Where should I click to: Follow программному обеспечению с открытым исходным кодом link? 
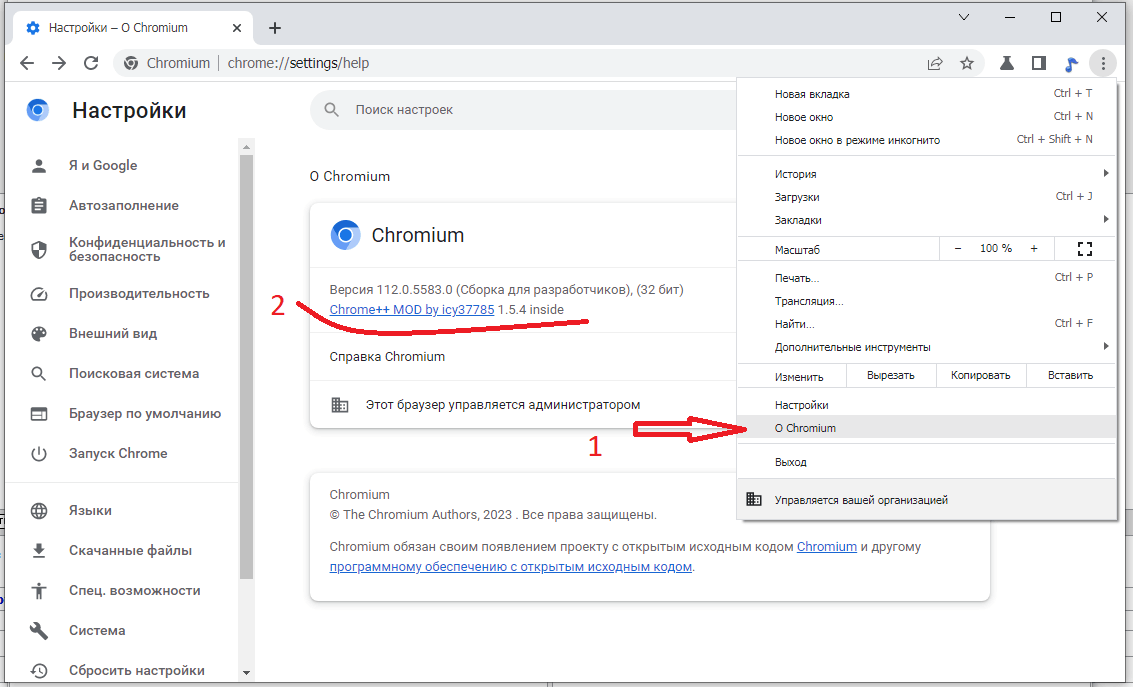coord(511,567)
